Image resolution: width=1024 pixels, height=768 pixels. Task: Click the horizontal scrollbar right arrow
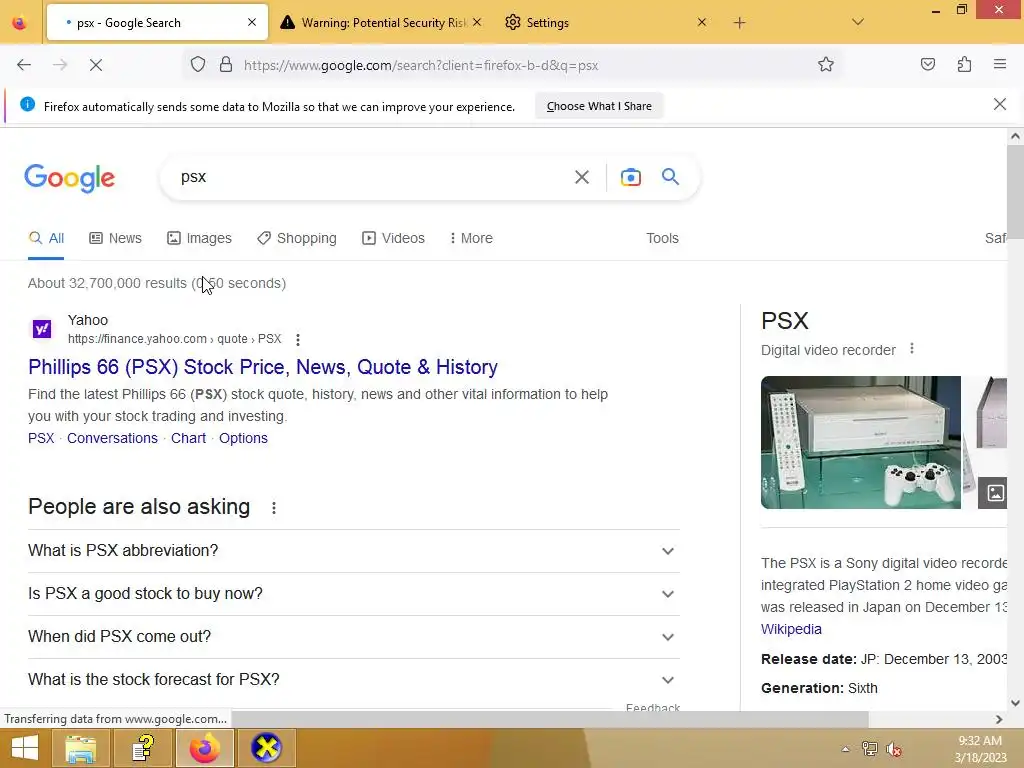999,719
